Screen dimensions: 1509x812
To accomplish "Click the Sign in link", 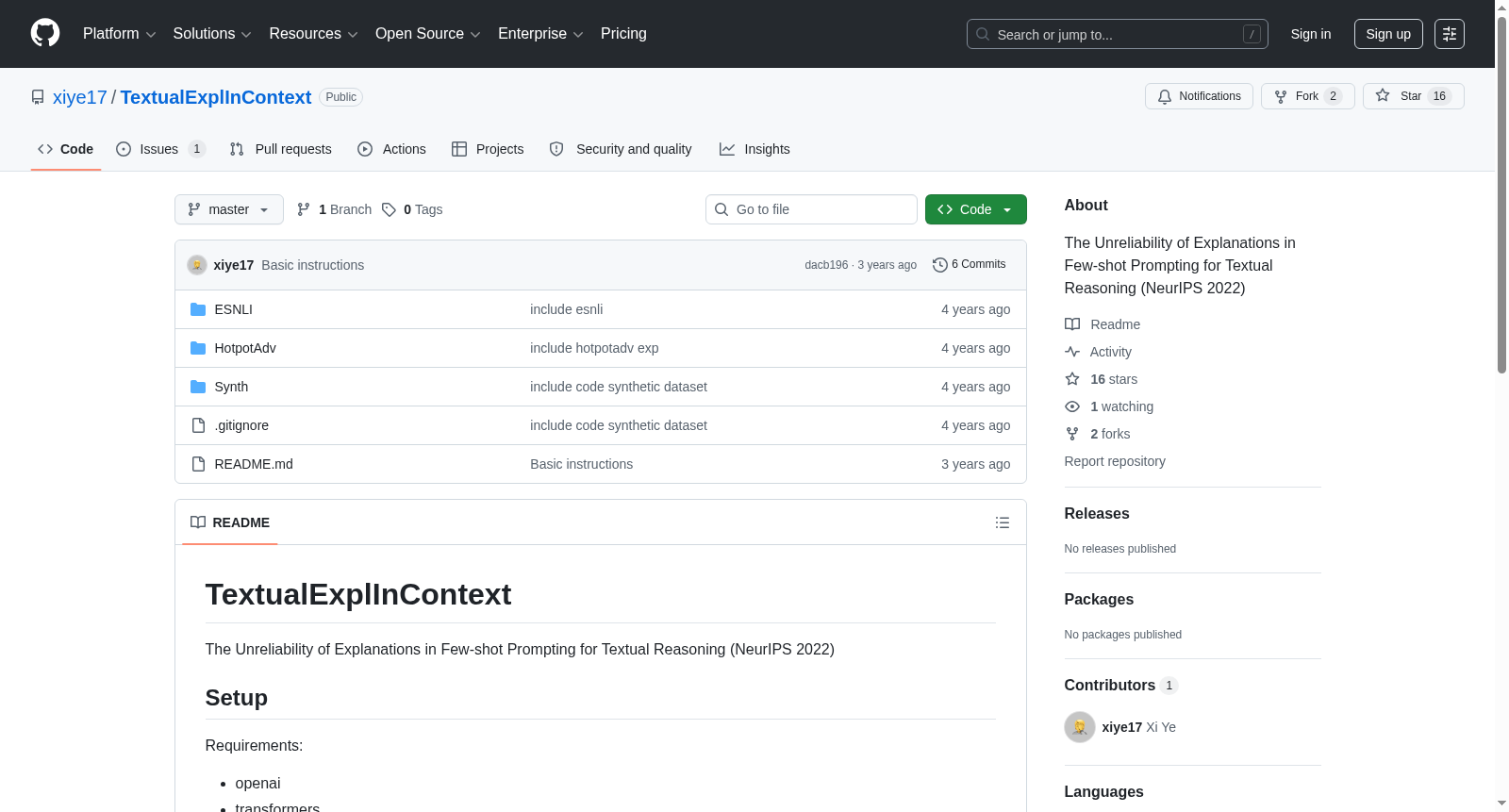I will pyautogui.click(x=1311, y=34).
